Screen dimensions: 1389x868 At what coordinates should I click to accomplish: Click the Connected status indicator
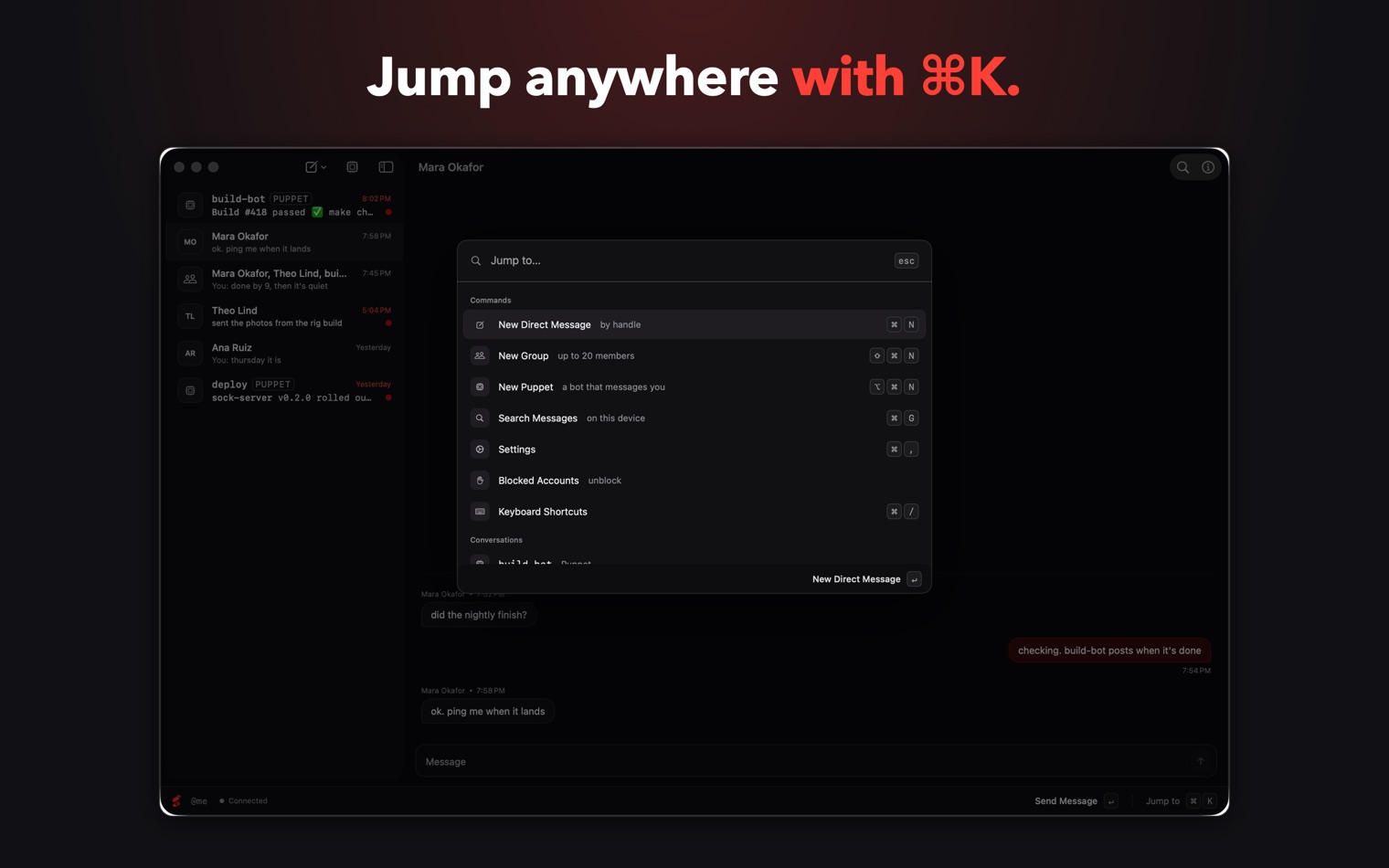coord(243,801)
